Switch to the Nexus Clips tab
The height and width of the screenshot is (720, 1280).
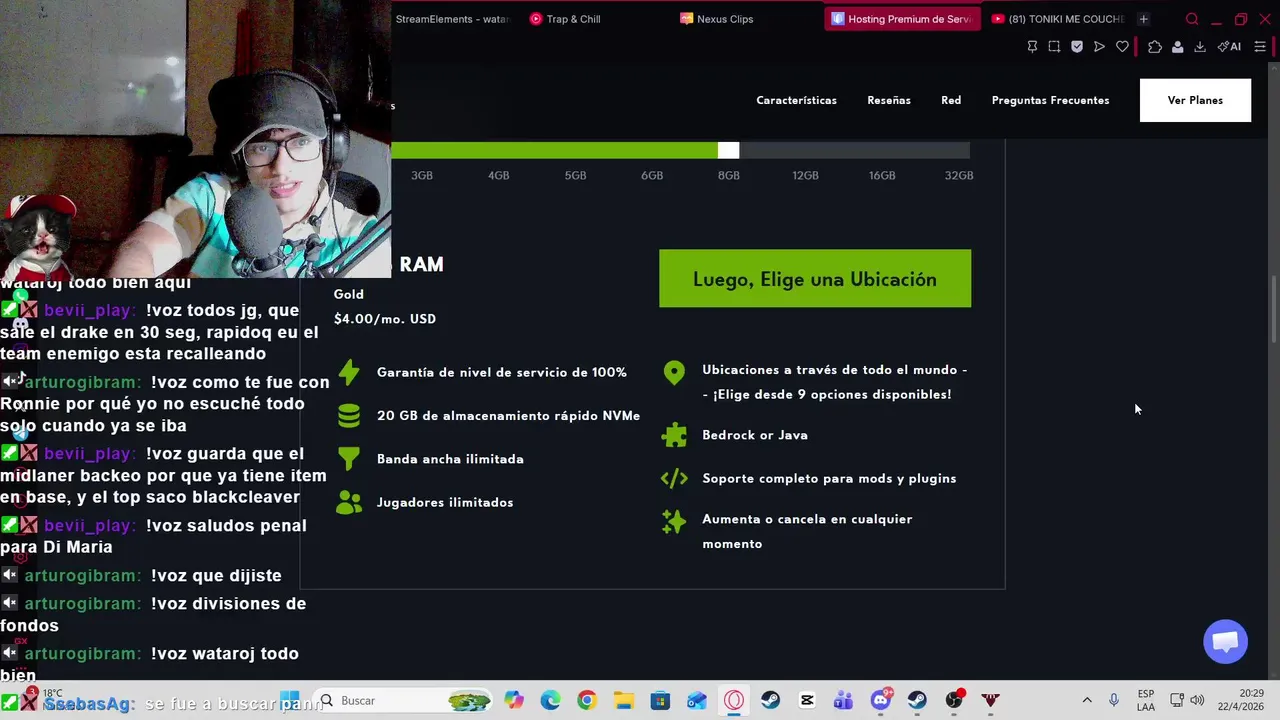(724, 19)
